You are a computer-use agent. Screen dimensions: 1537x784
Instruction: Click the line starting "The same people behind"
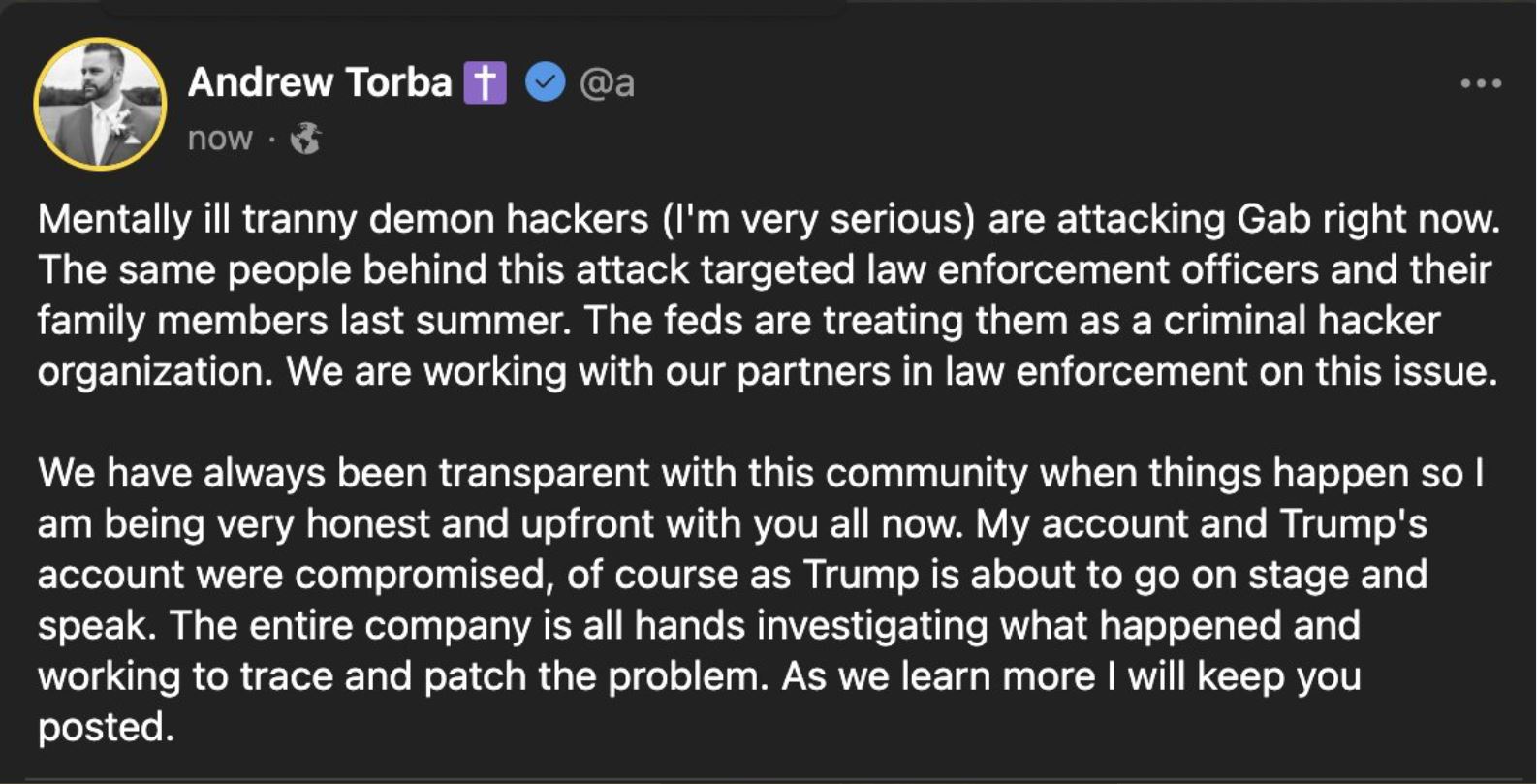coord(764,269)
